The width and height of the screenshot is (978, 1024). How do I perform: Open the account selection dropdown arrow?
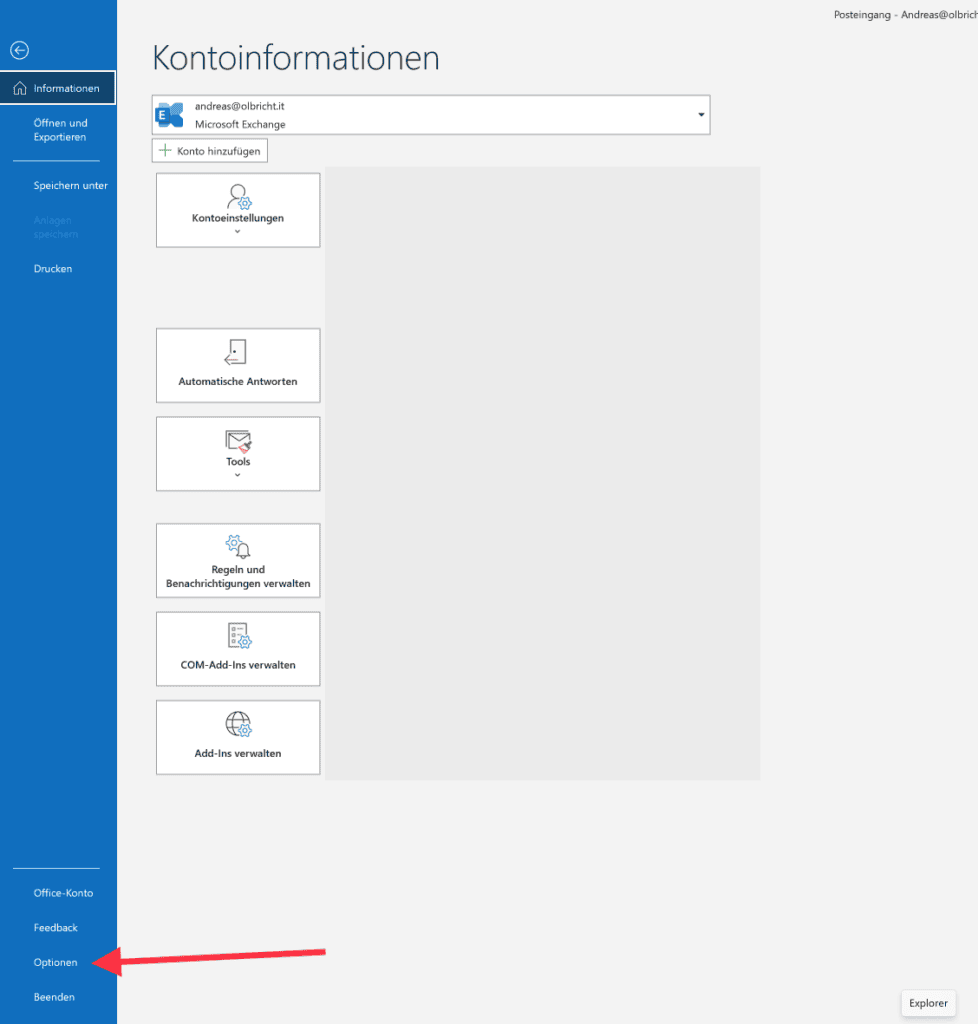[701, 115]
